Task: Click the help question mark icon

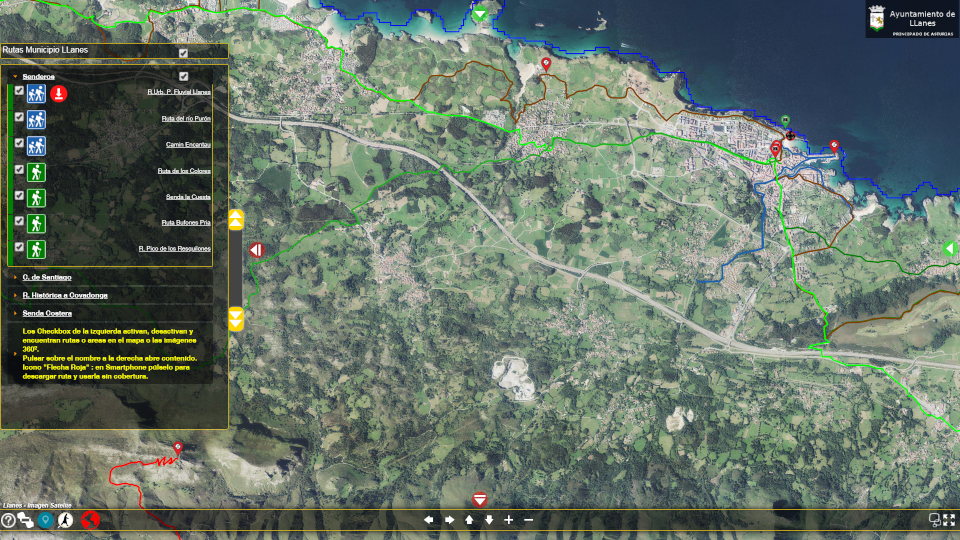Action: (8, 520)
